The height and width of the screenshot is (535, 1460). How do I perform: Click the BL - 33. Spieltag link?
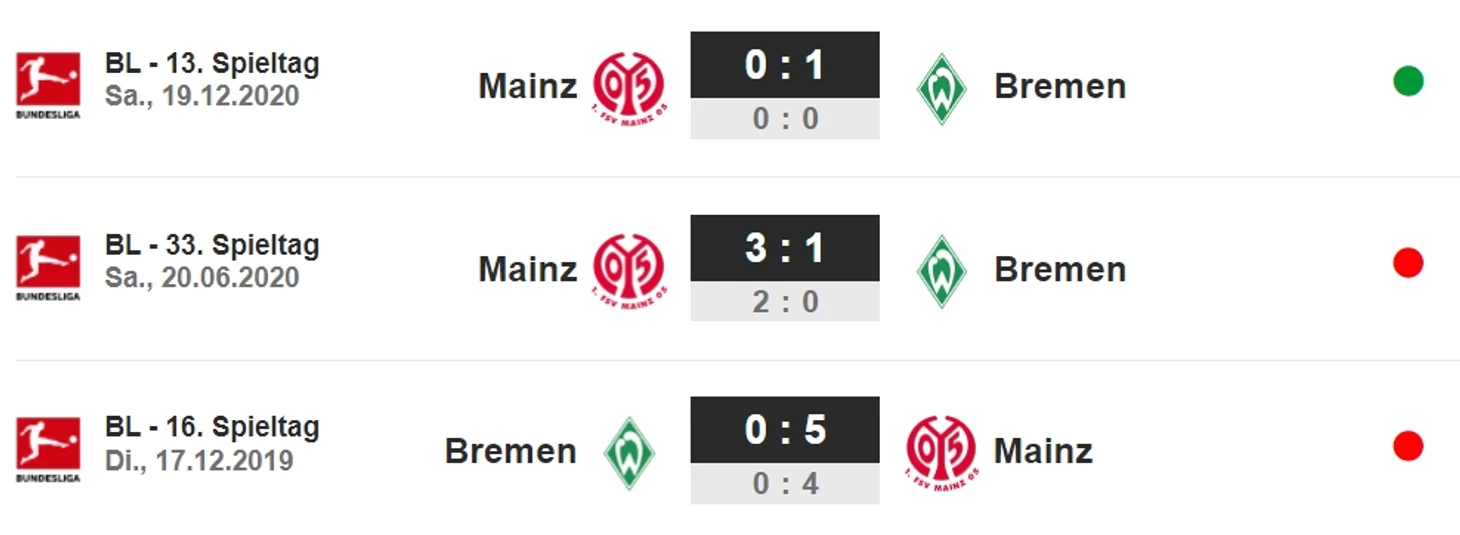click(x=212, y=246)
